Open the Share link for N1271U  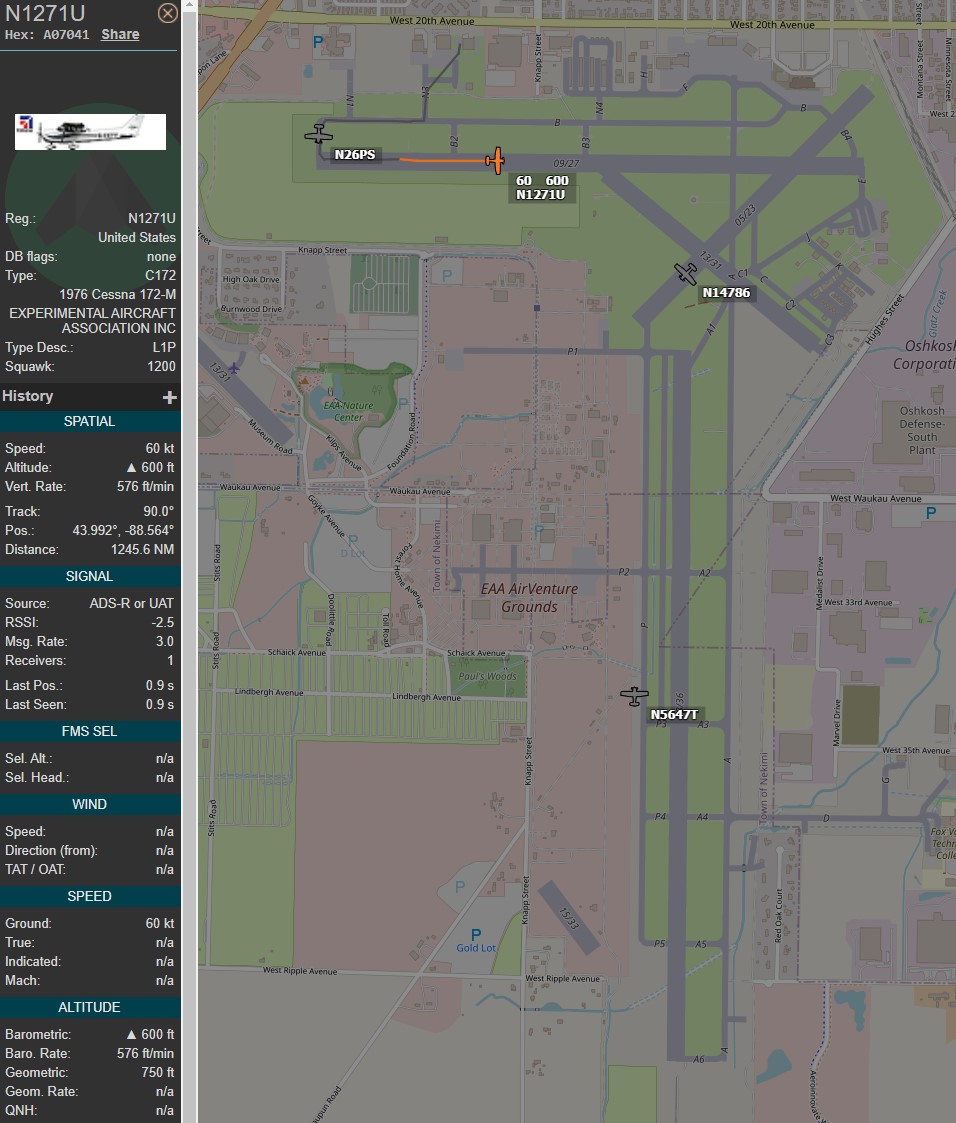(x=119, y=33)
